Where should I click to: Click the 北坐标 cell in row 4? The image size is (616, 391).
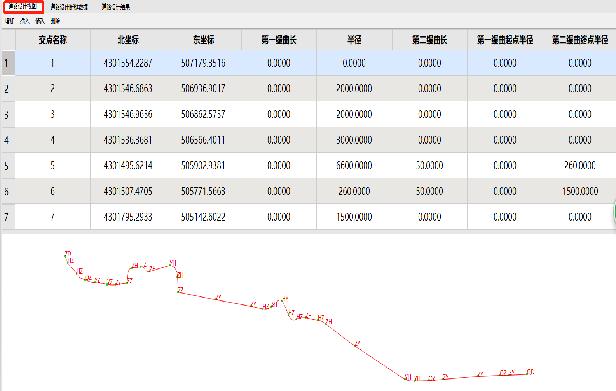tap(128, 140)
